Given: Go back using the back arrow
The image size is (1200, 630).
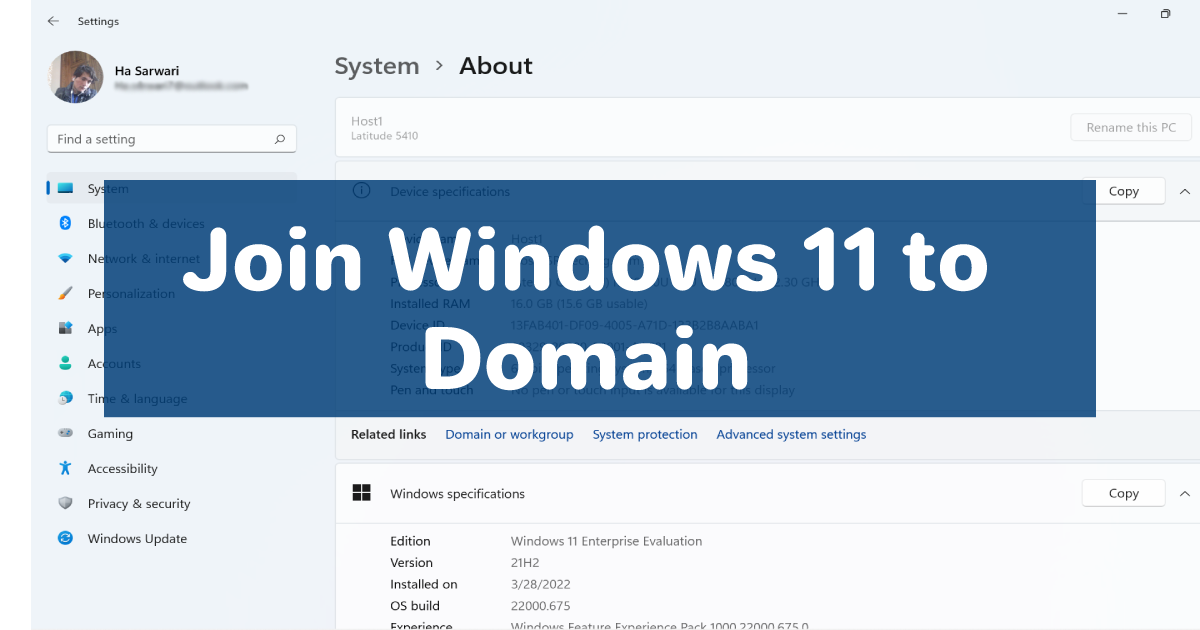Looking at the screenshot, I should pyautogui.click(x=53, y=21).
